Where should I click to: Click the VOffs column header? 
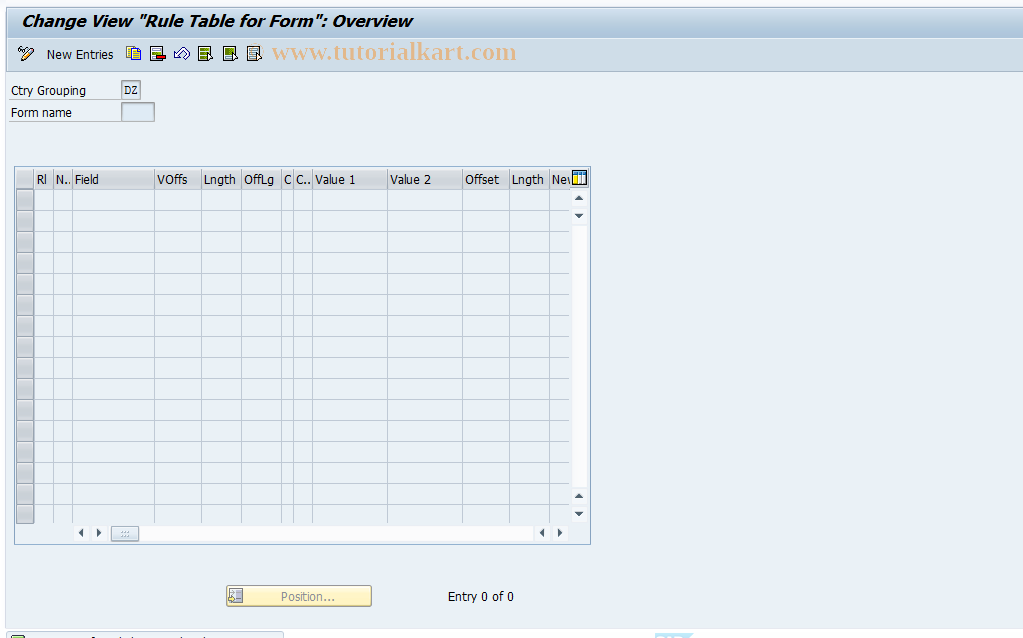(x=177, y=179)
